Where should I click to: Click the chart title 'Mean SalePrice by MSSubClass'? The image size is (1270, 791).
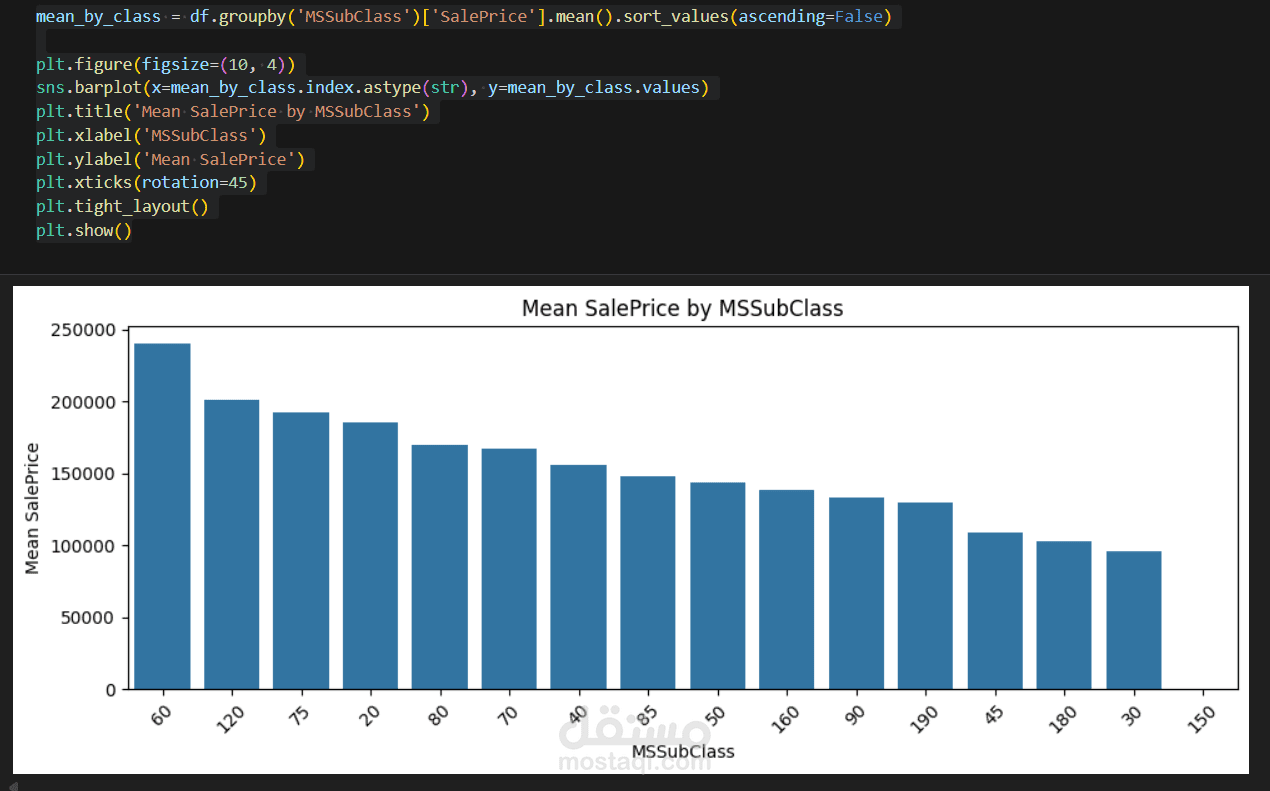[682, 308]
